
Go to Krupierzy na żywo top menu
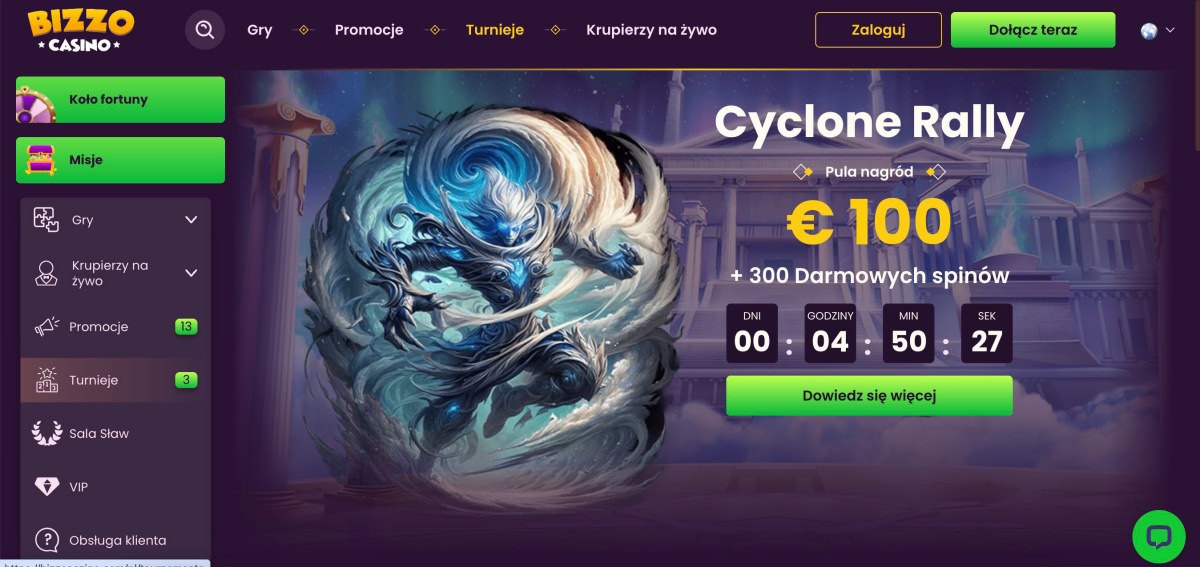(651, 30)
